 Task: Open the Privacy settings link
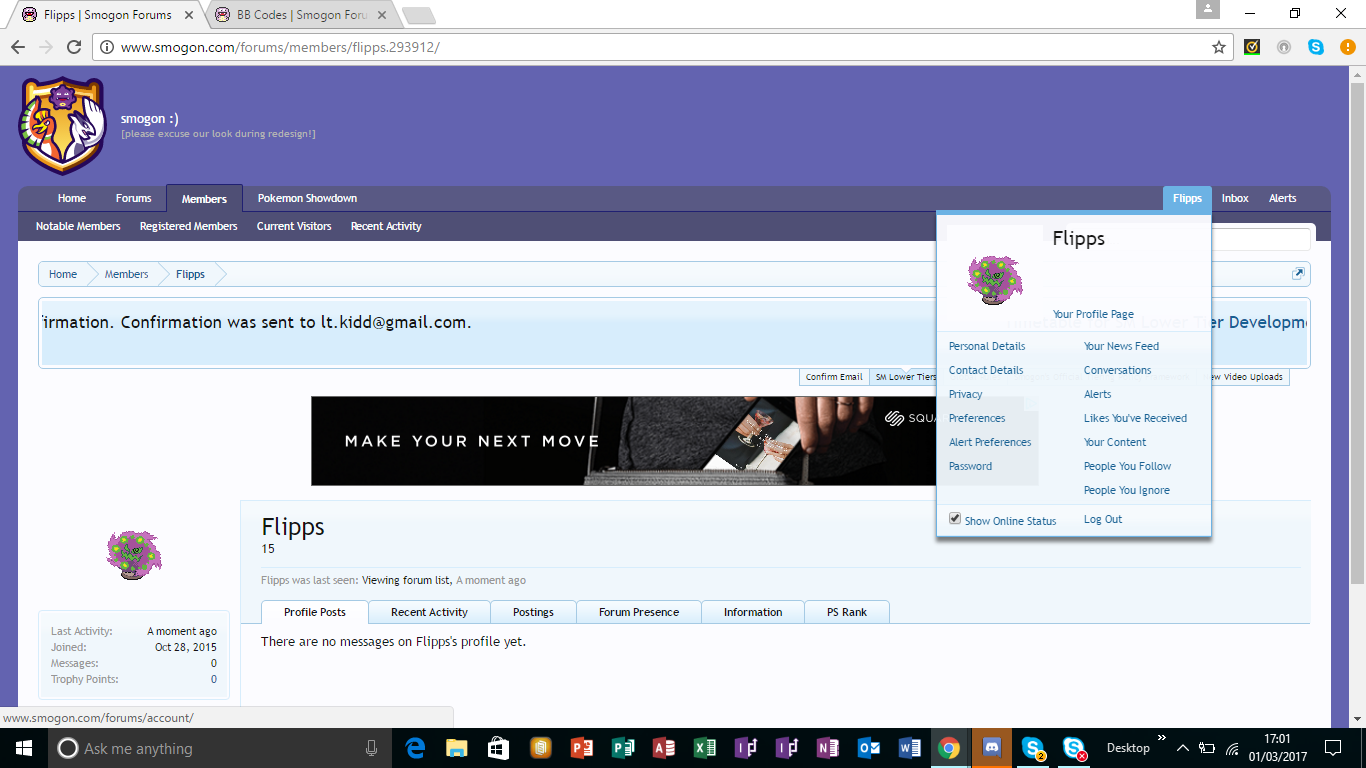[966, 394]
